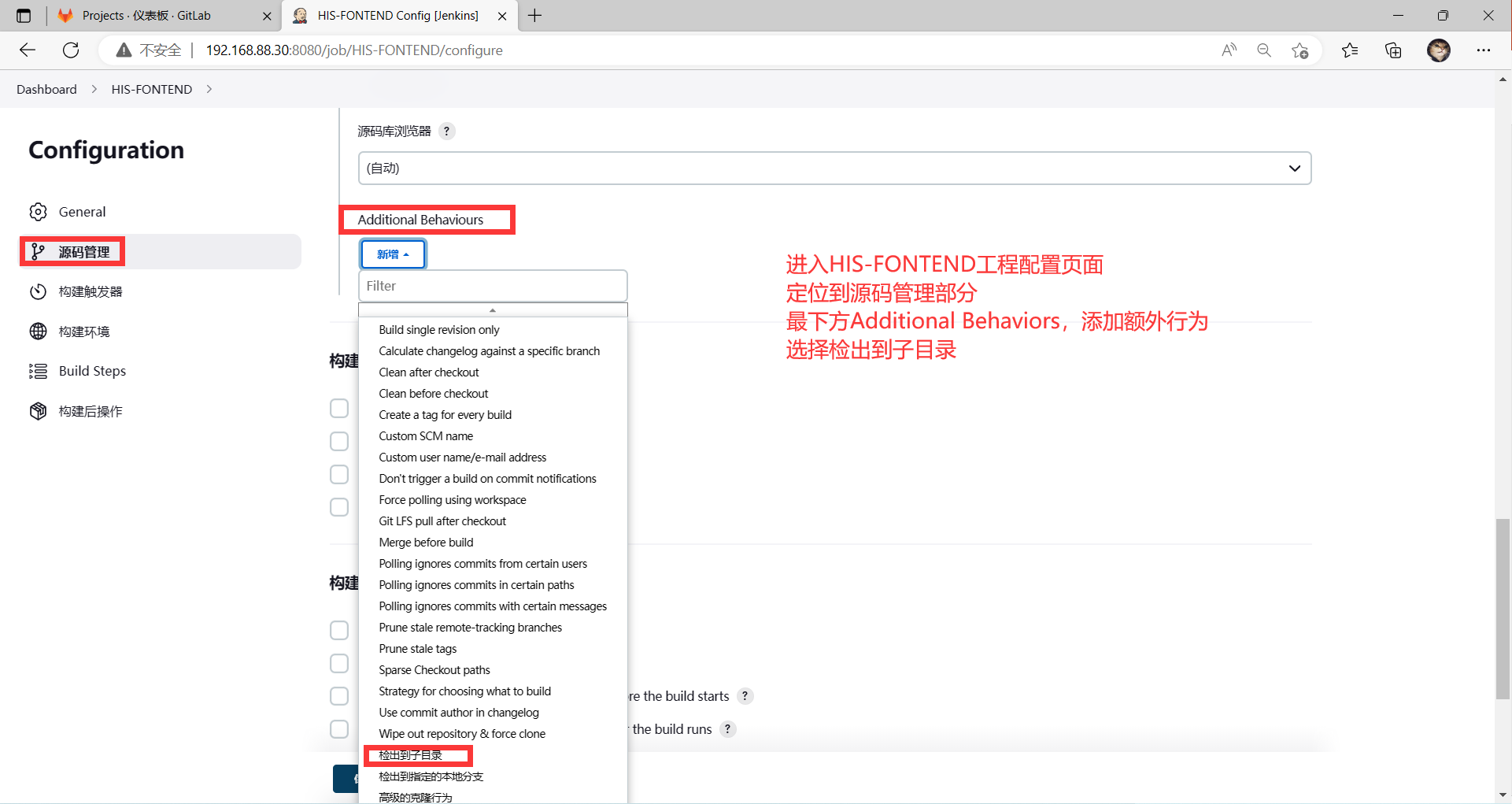Click help icon beside 源码库浏览器
Screen dimensions: 1512x804
click(446, 132)
